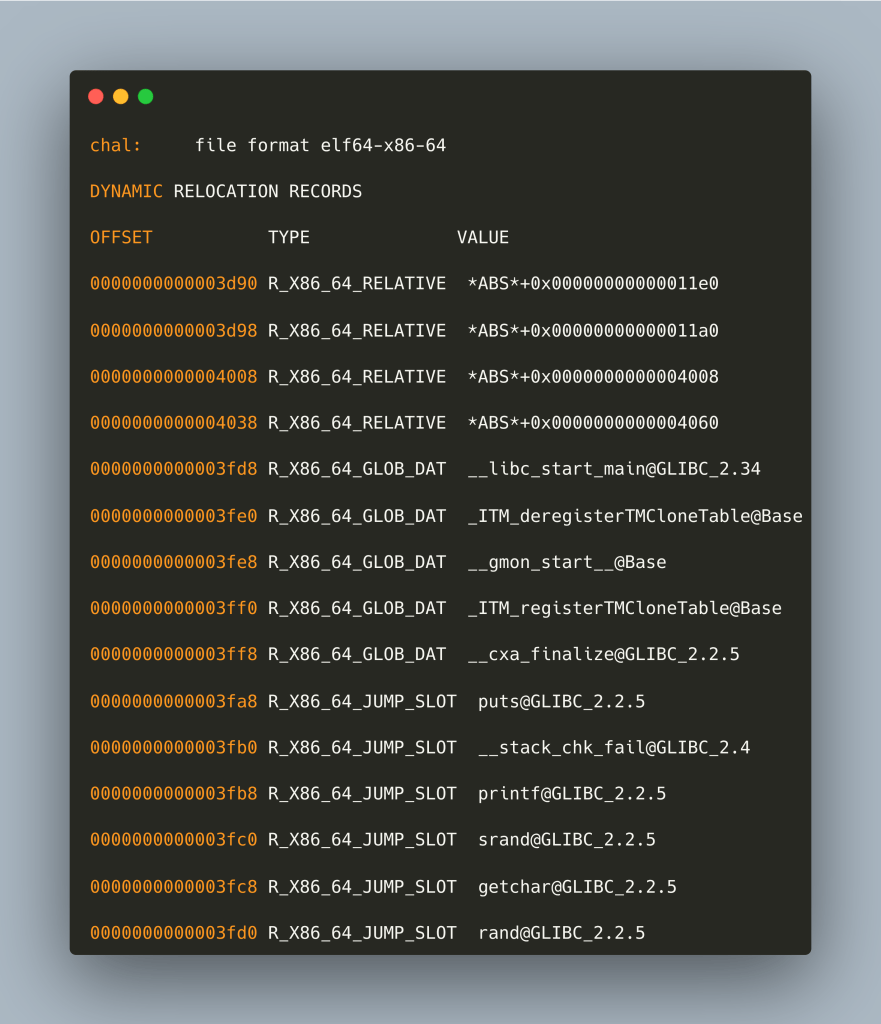Image resolution: width=881 pixels, height=1024 pixels.
Task: Click srand@GLIBC_2.2.5 entry
Action: [x=567, y=840]
